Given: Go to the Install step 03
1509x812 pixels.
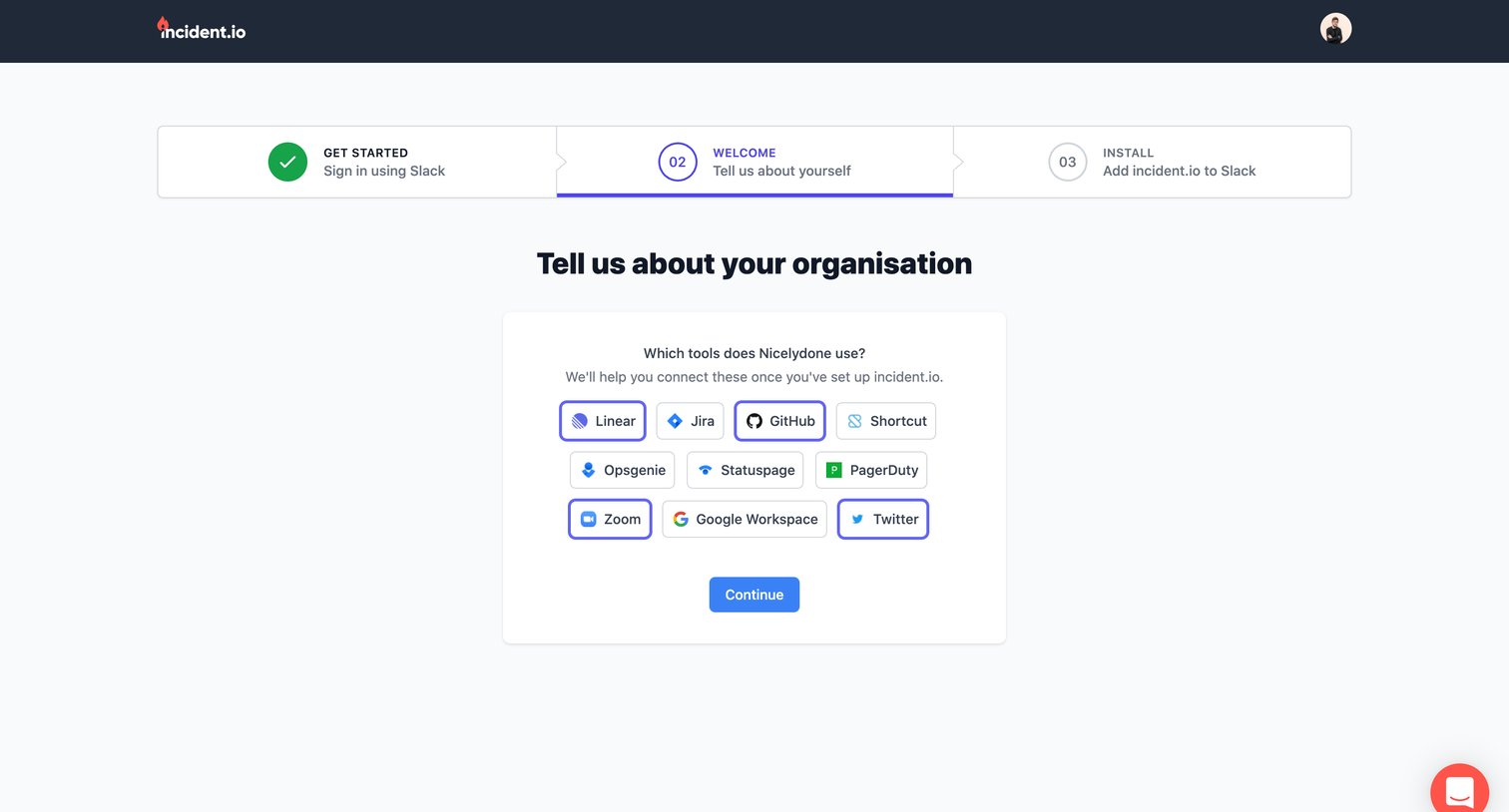Looking at the screenshot, I should (1152, 162).
